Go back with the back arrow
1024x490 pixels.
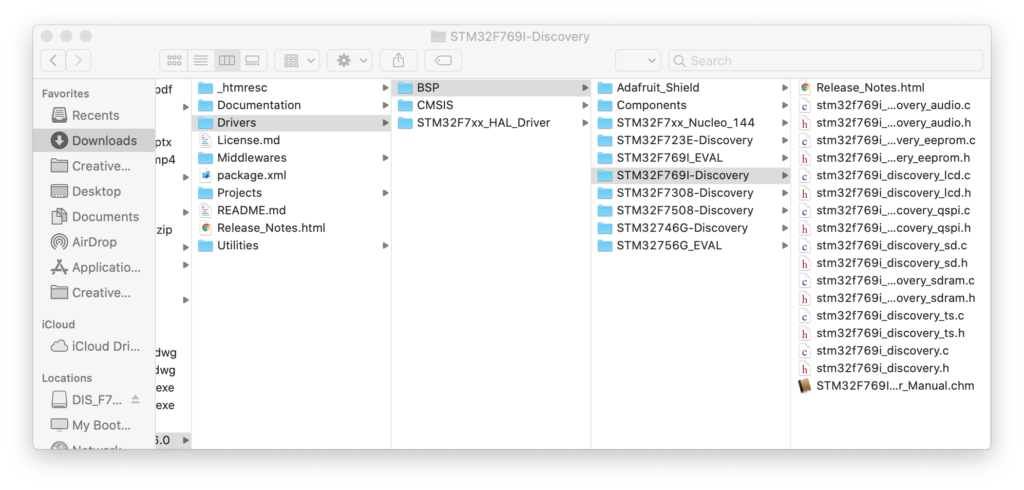(53, 61)
